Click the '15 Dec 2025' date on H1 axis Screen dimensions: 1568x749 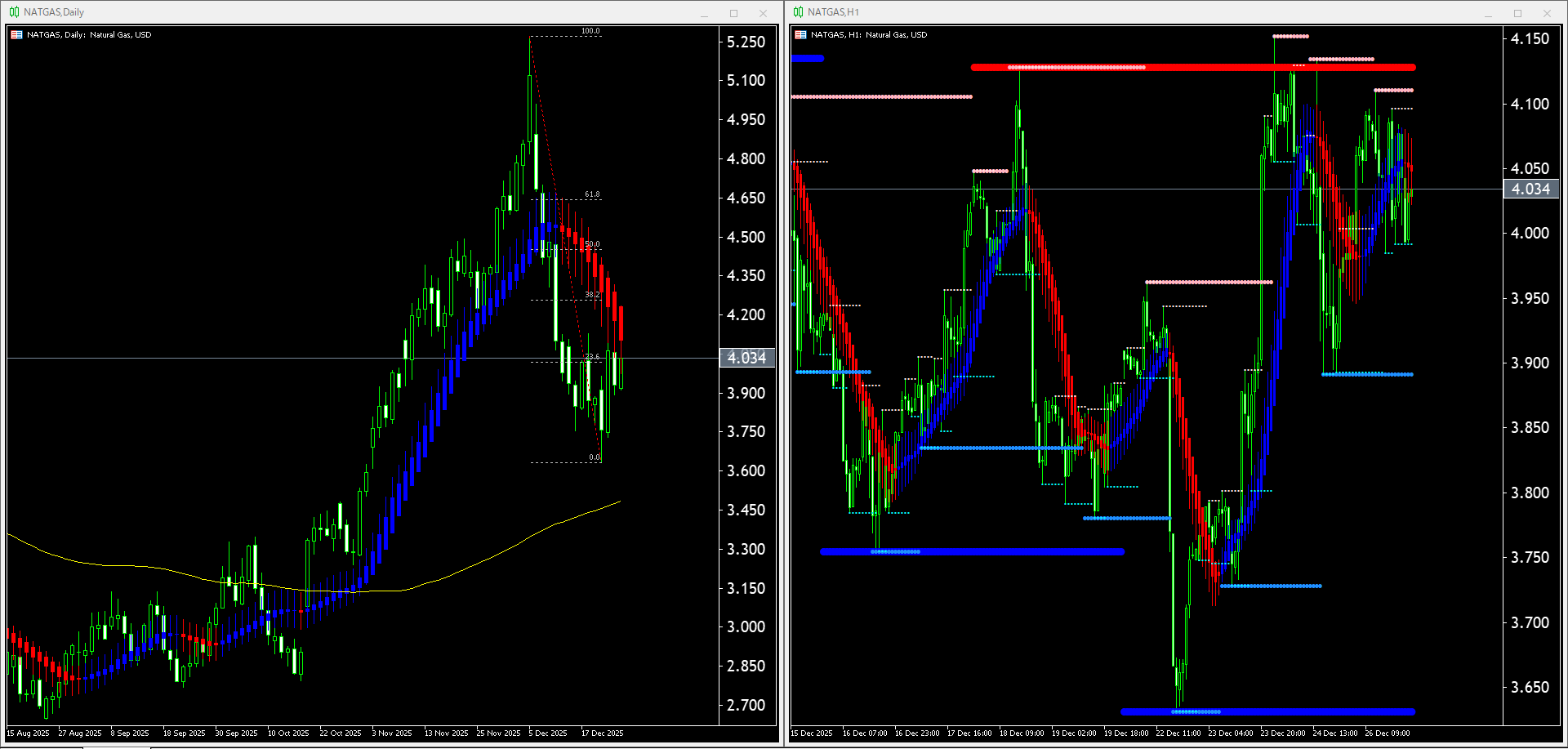[x=812, y=733]
